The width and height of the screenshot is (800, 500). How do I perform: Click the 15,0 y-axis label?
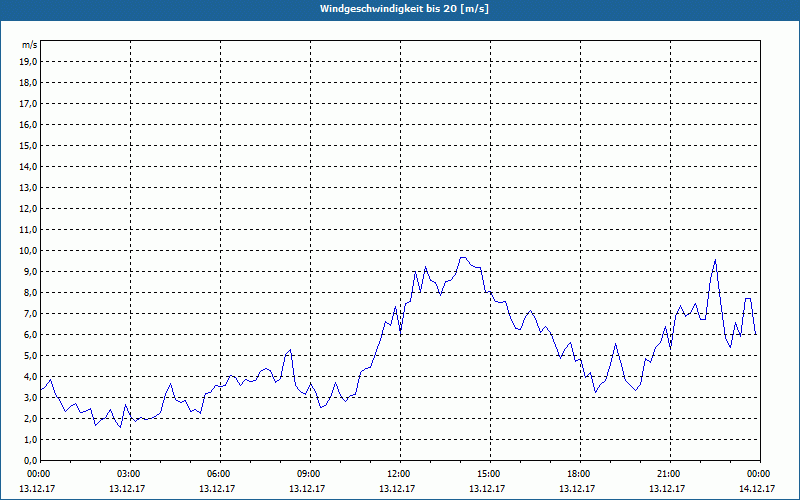point(28,145)
